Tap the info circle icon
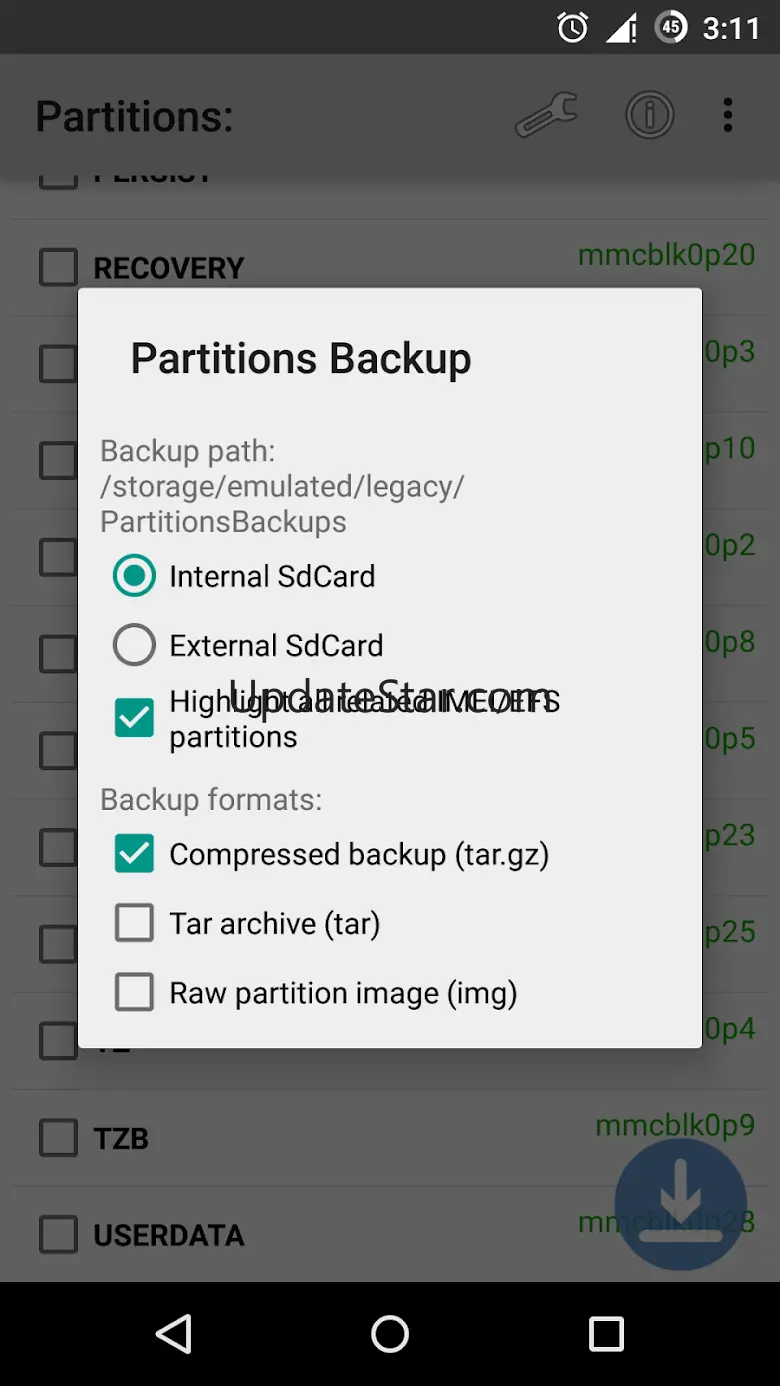780x1386 pixels. (649, 116)
